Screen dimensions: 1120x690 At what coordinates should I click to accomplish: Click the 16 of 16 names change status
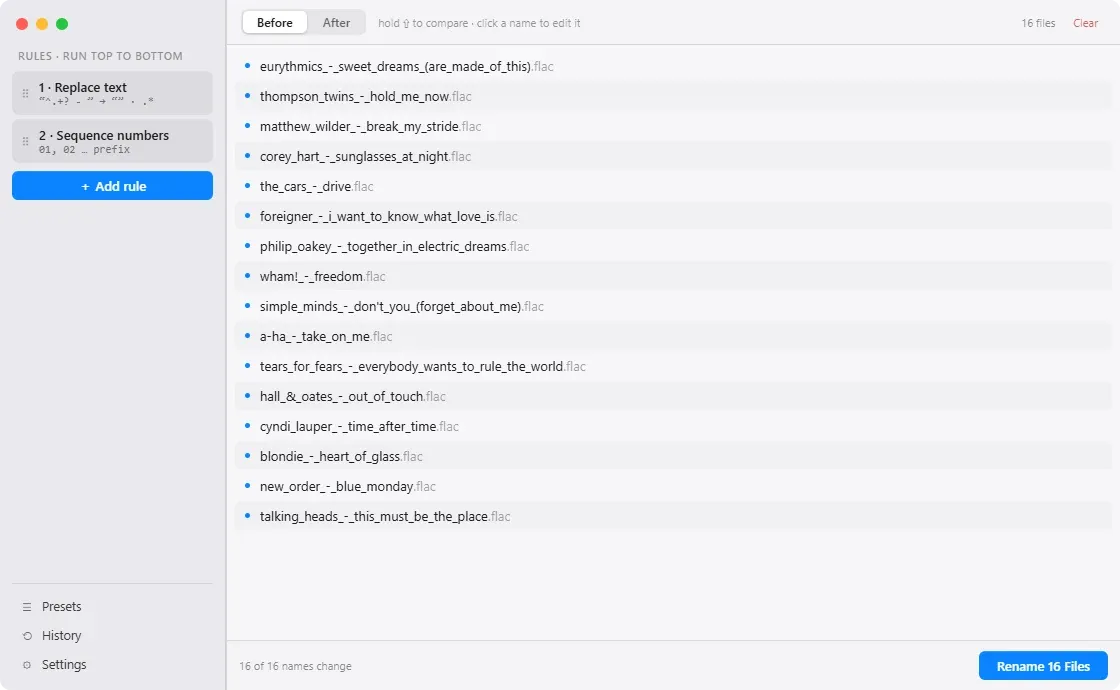click(295, 666)
